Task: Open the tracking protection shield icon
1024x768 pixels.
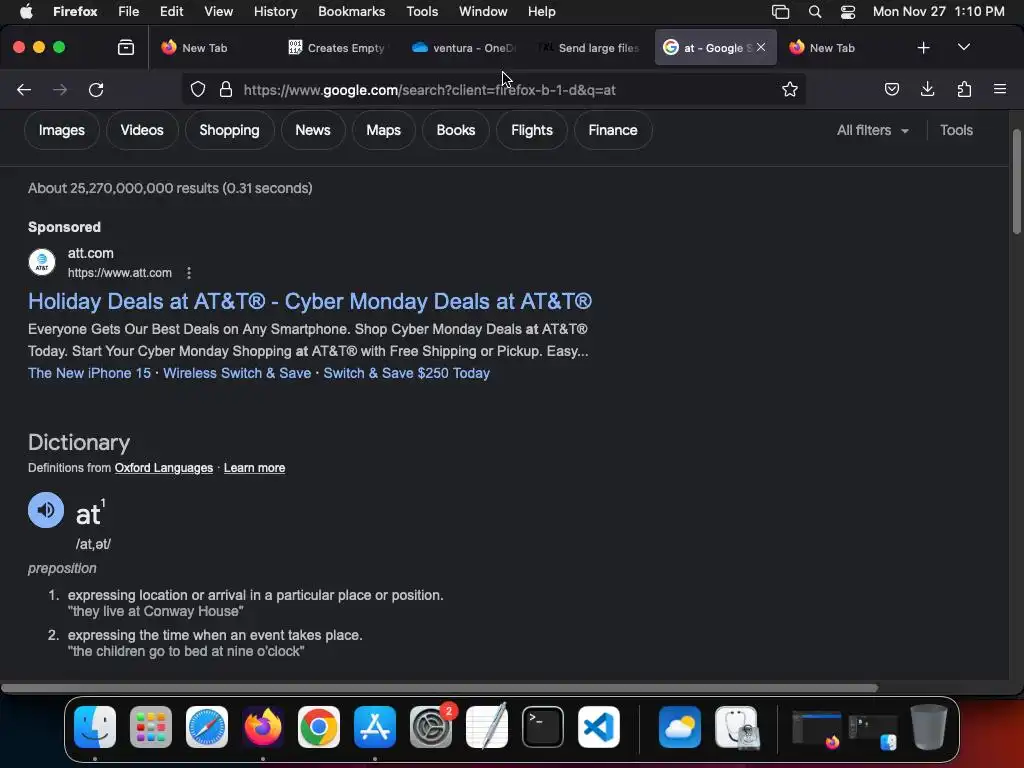Action: (x=198, y=89)
